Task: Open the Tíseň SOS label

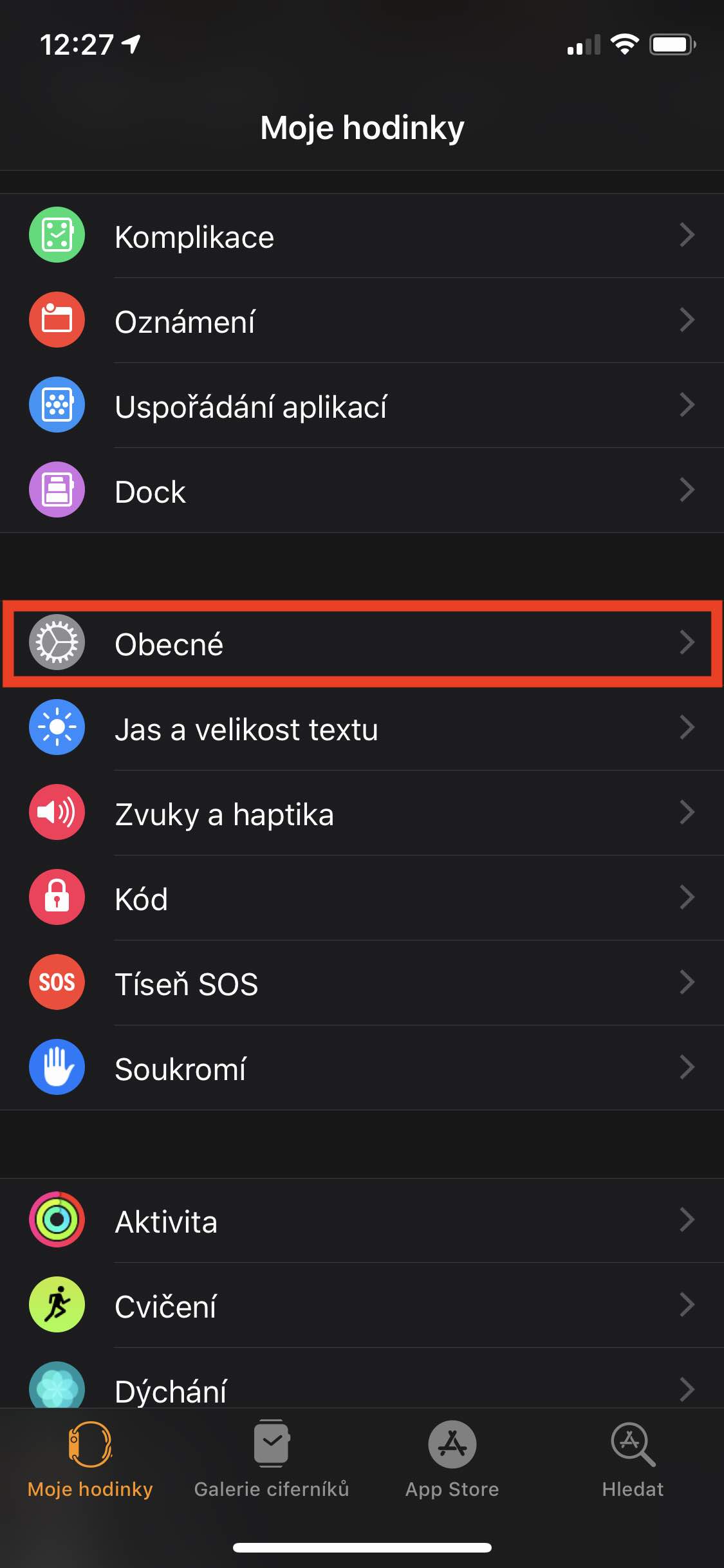Action: click(187, 984)
